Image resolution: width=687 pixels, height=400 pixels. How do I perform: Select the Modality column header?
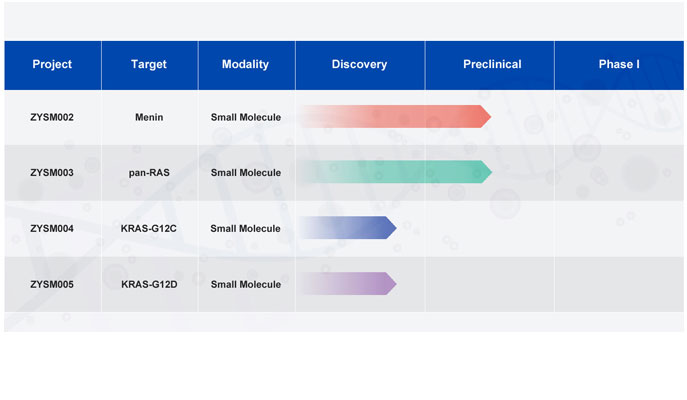tap(246, 65)
